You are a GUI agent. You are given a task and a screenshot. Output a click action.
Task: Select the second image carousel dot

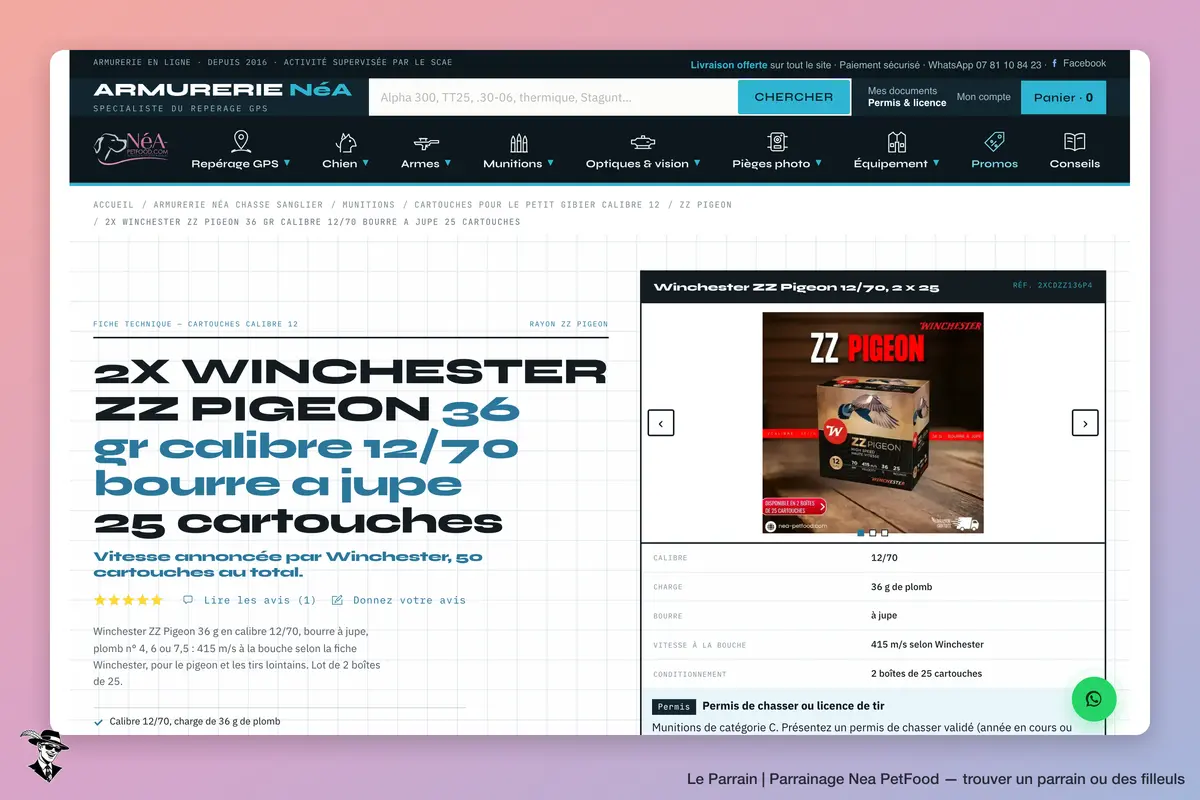click(x=873, y=533)
